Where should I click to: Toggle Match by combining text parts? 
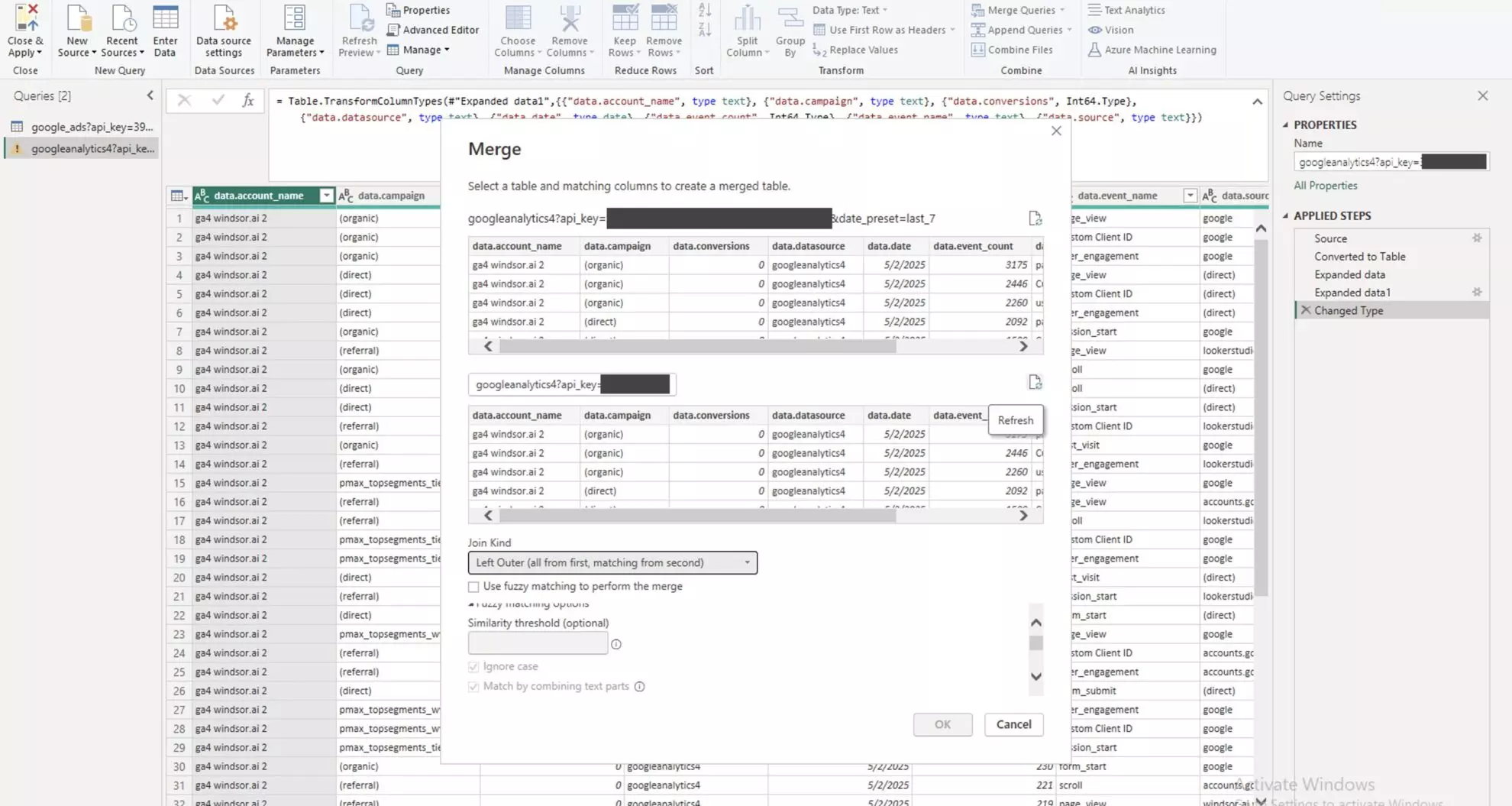click(473, 687)
